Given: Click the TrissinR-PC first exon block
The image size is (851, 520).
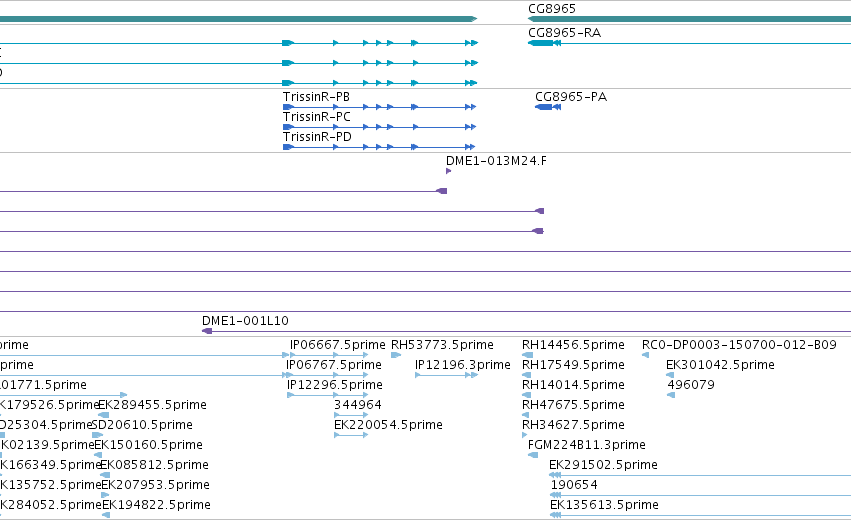Looking at the screenshot, I should [x=288, y=127].
